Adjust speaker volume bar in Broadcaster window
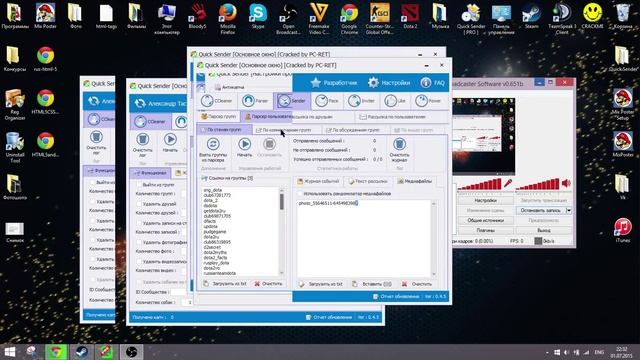The width and height of the screenshot is (640, 360). point(537,184)
